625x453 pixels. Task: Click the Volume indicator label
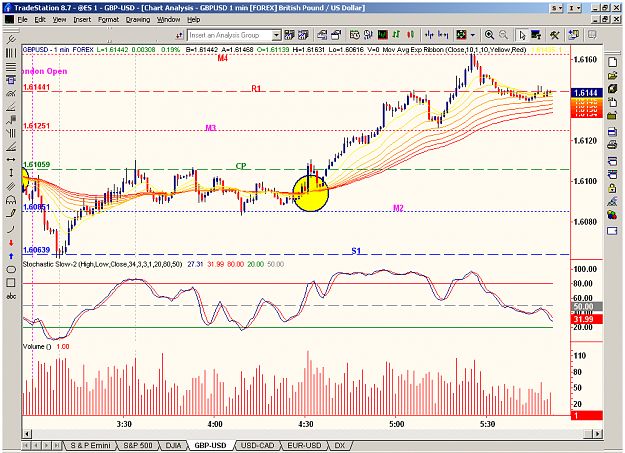pos(37,347)
